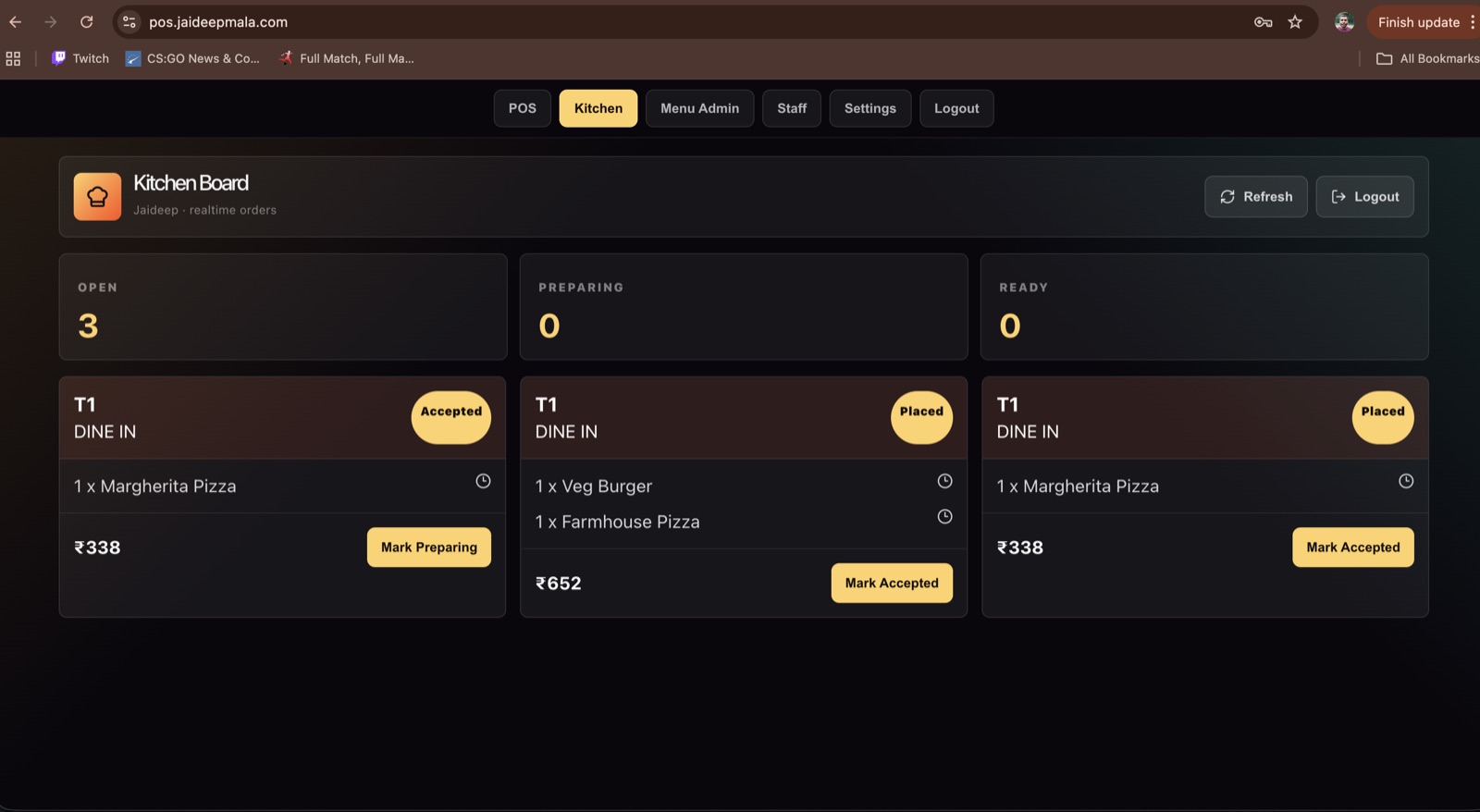Click the browser forward arrow
Screen dimensions: 1480x812
(51, 22)
